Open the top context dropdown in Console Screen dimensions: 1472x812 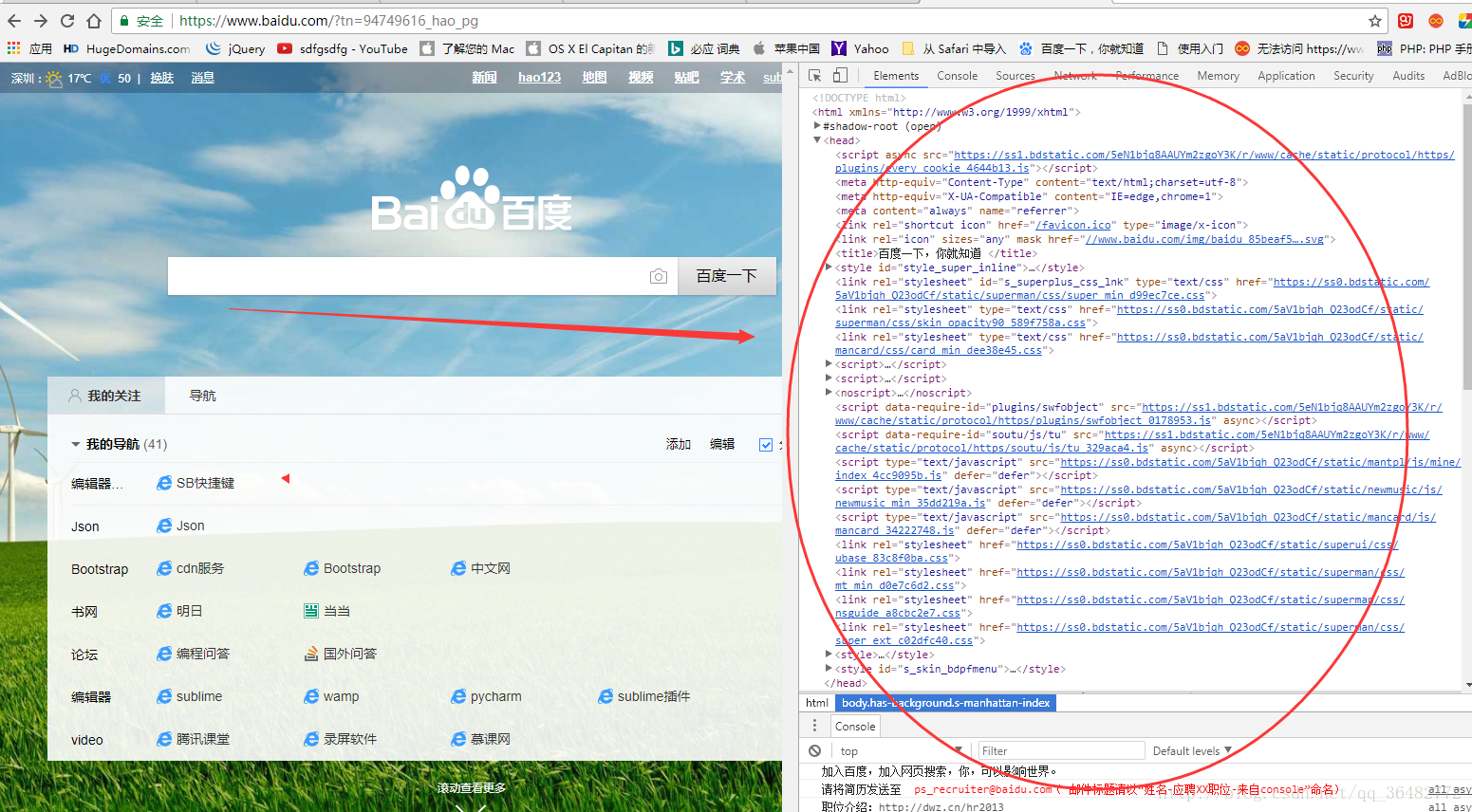point(902,750)
